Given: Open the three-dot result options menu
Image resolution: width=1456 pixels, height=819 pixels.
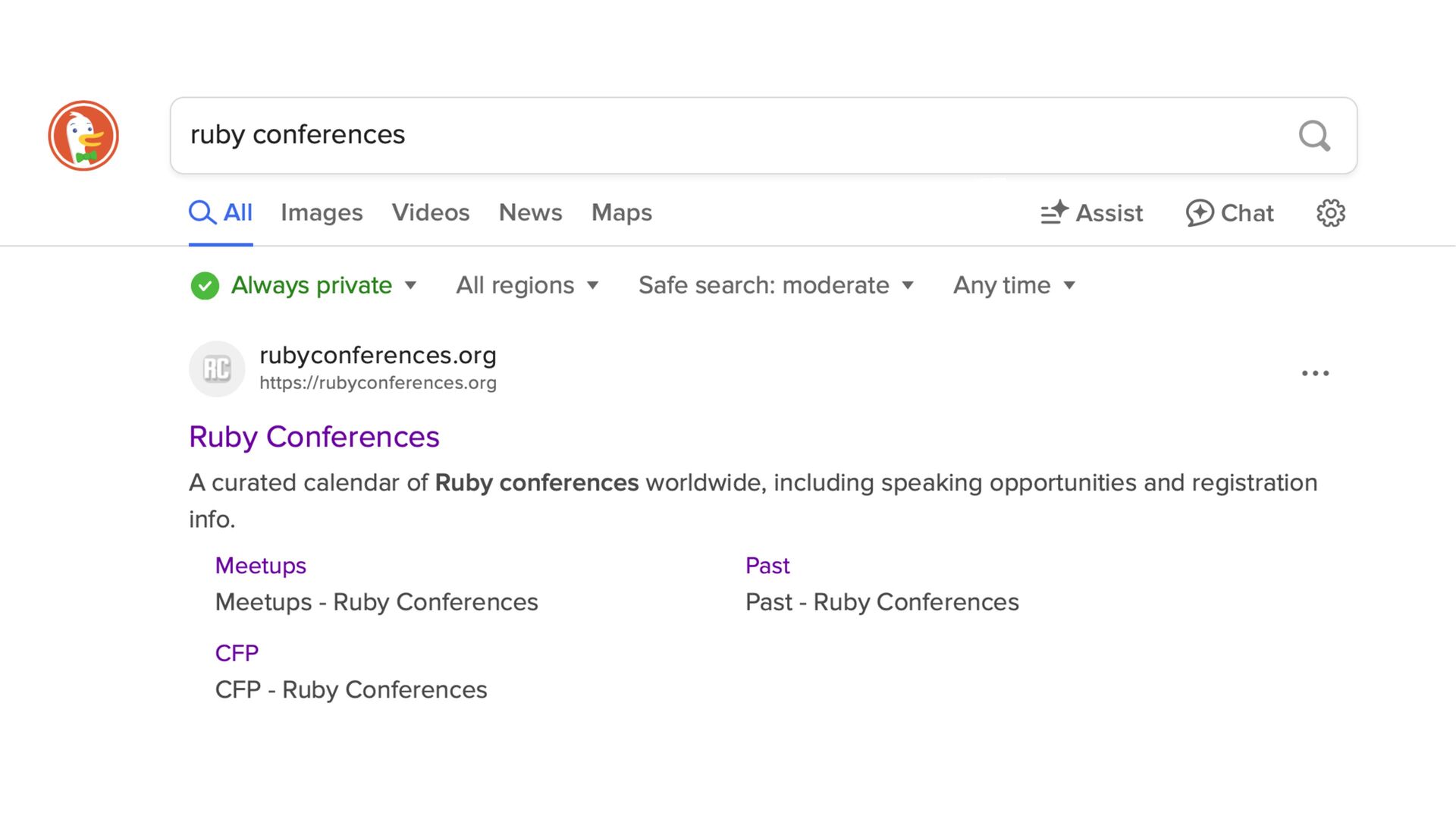Looking at the screenshot, I should point(1315,373).
